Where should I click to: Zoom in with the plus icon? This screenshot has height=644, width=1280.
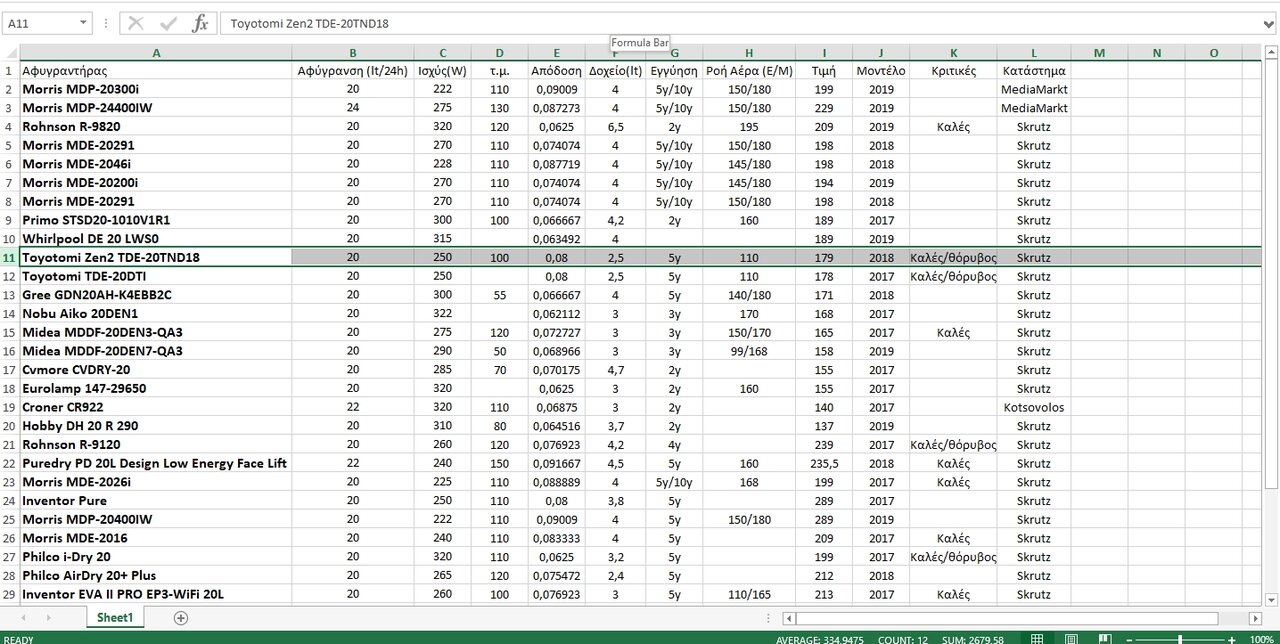pyautogui.click(x=1229, y=638)
